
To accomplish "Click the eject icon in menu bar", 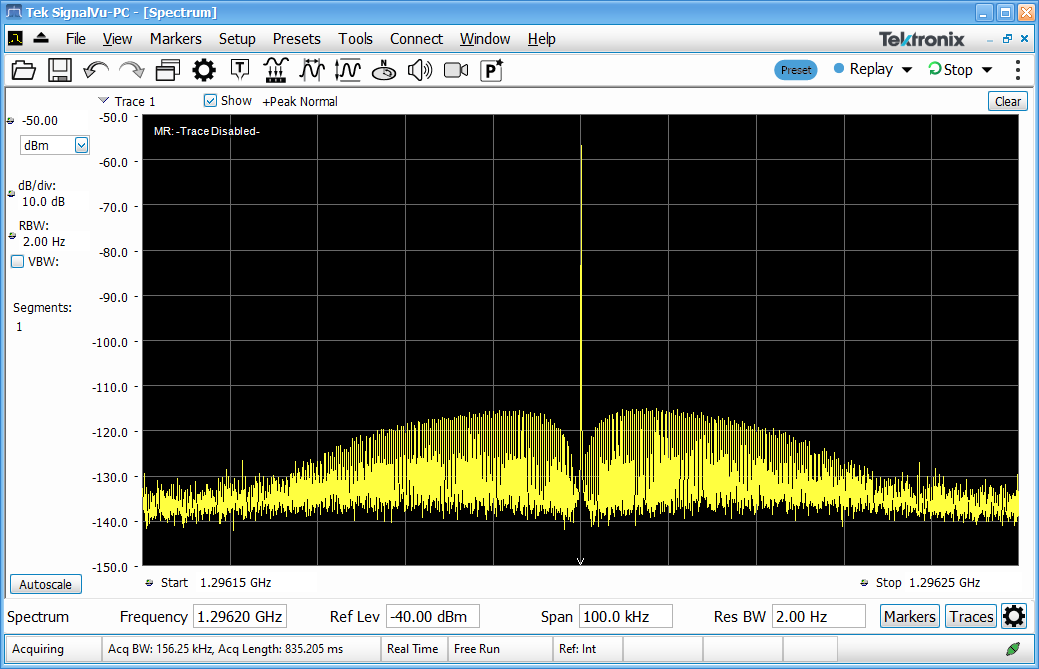I will coord(41,38).
